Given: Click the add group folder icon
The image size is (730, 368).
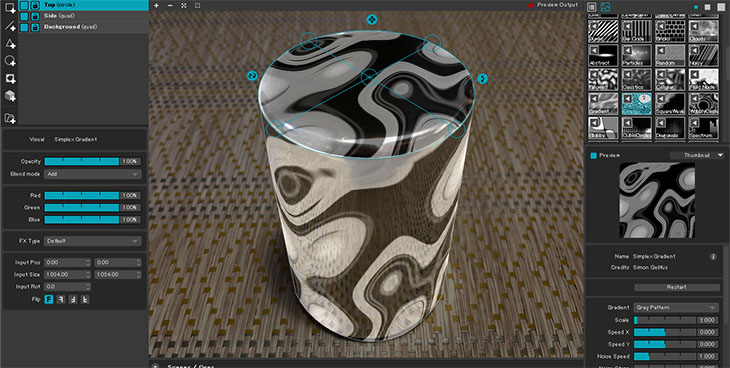Looking at the screenshot, I should [10, 118].
